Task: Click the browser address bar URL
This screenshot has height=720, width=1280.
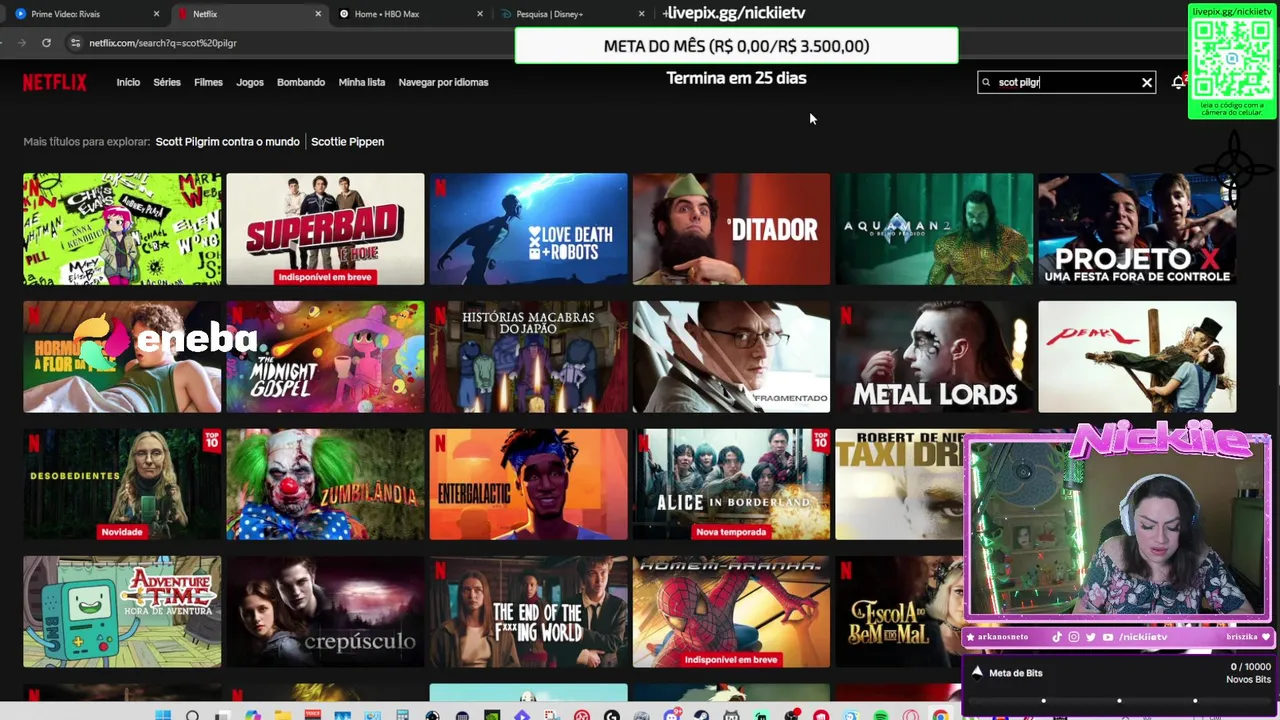Action: [163, 43]
